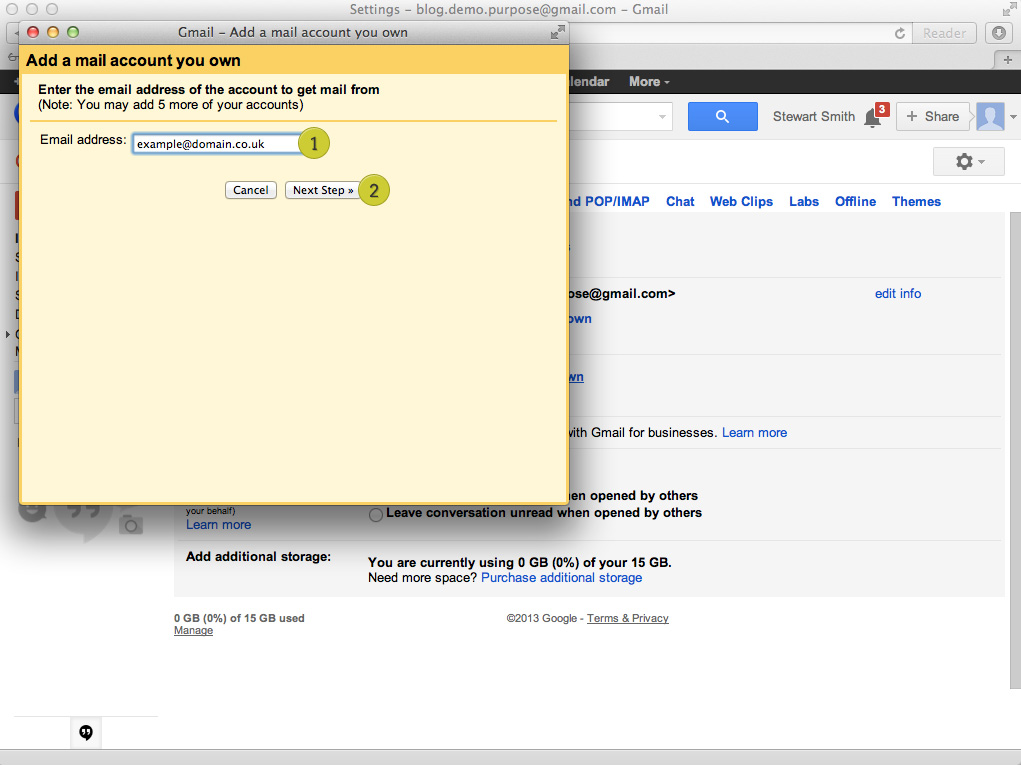Click the blue search magnifier button
Screen dimensions: 1021x765
click(722, 117)
